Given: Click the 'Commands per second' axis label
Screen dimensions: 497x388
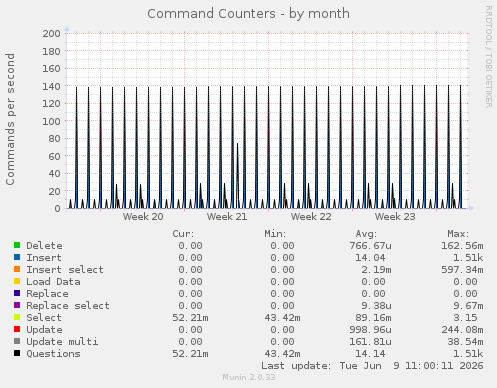Looking at the screenshot, I should (10, 119).
